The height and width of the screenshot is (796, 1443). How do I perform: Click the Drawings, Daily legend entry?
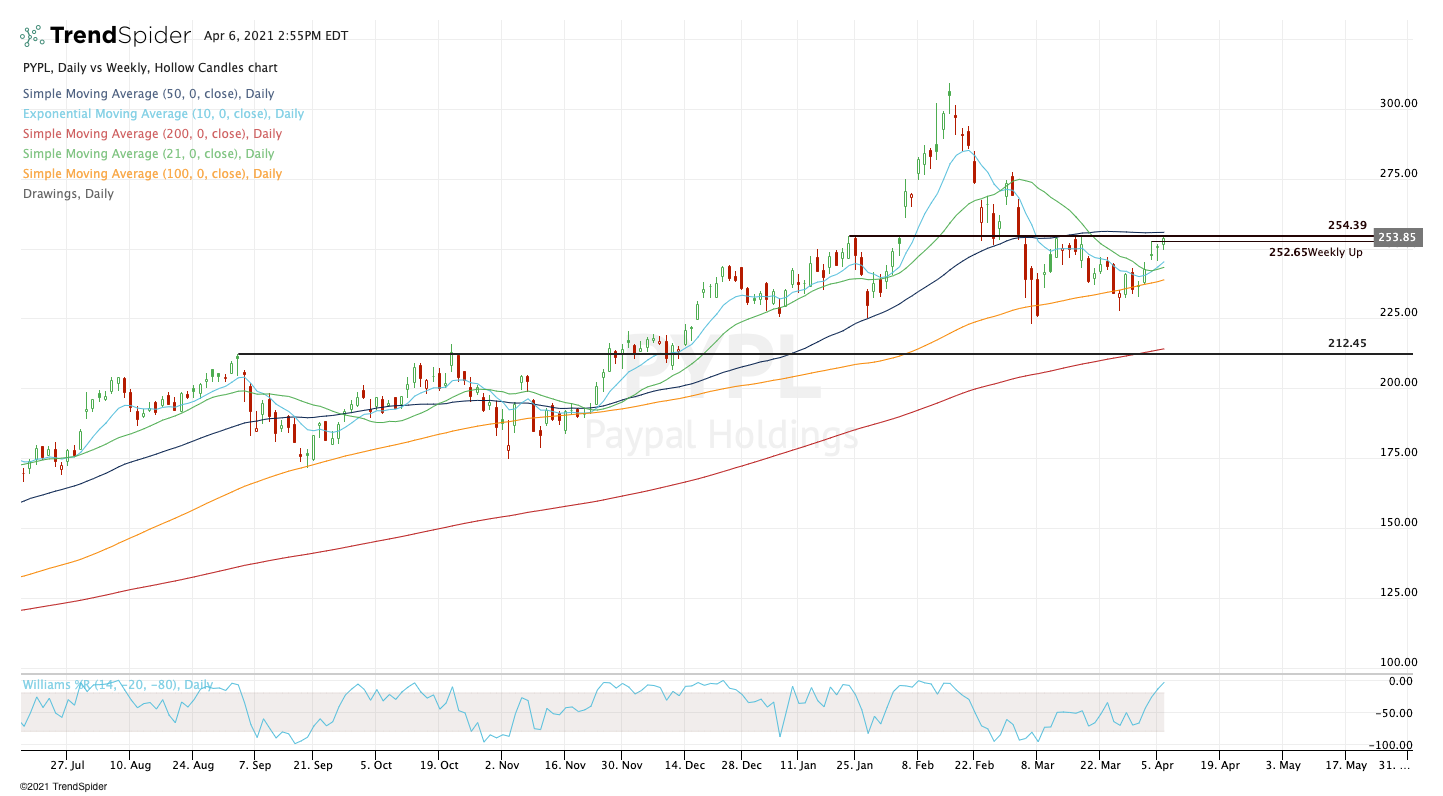click(x=68, y=194)
